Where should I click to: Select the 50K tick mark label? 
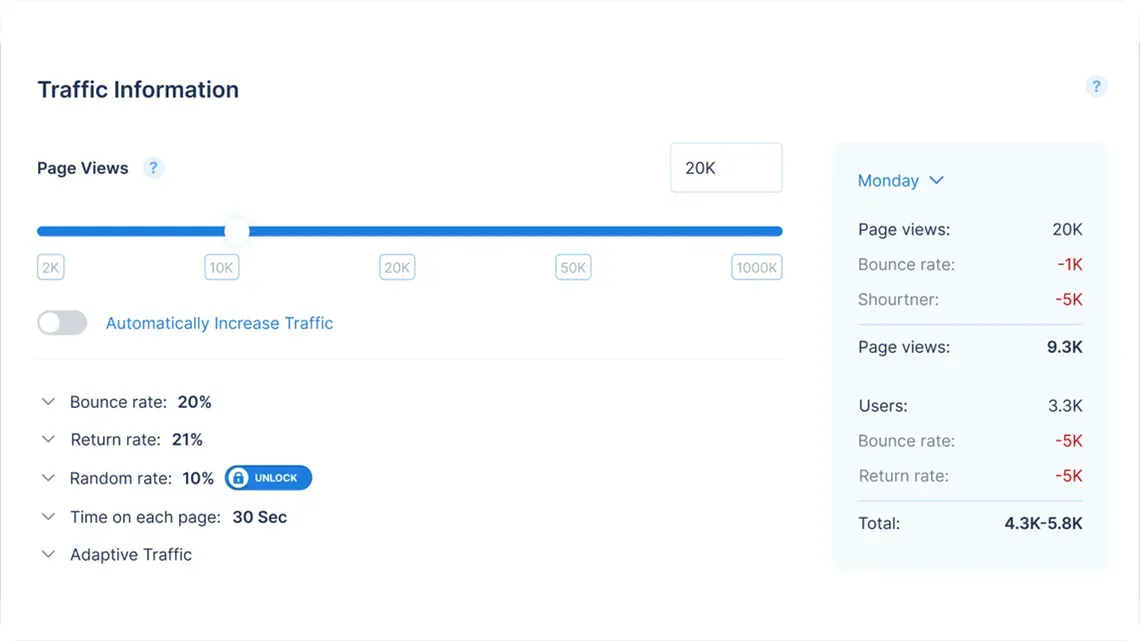pyautogui.click(x=572, y=267)
